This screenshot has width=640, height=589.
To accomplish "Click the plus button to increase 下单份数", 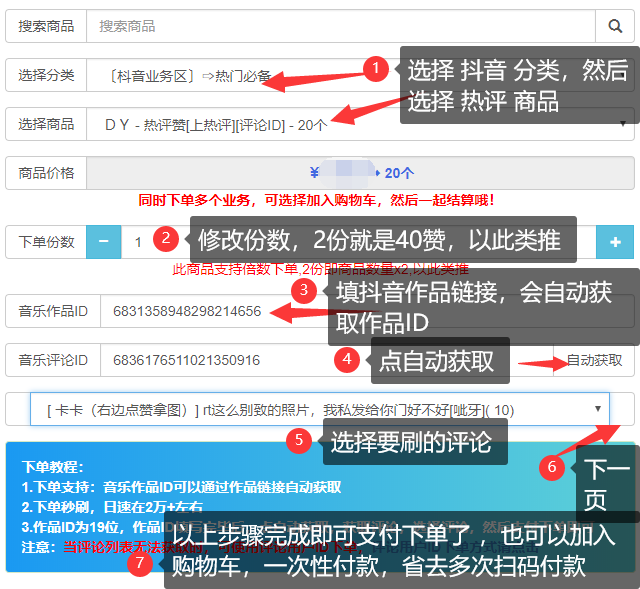I will [x=615, y=242].
